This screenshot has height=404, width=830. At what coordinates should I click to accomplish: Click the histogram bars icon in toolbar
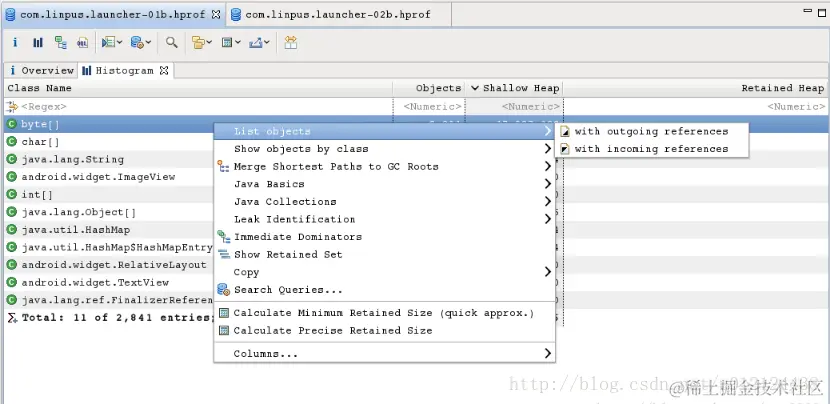click(38, 42)
